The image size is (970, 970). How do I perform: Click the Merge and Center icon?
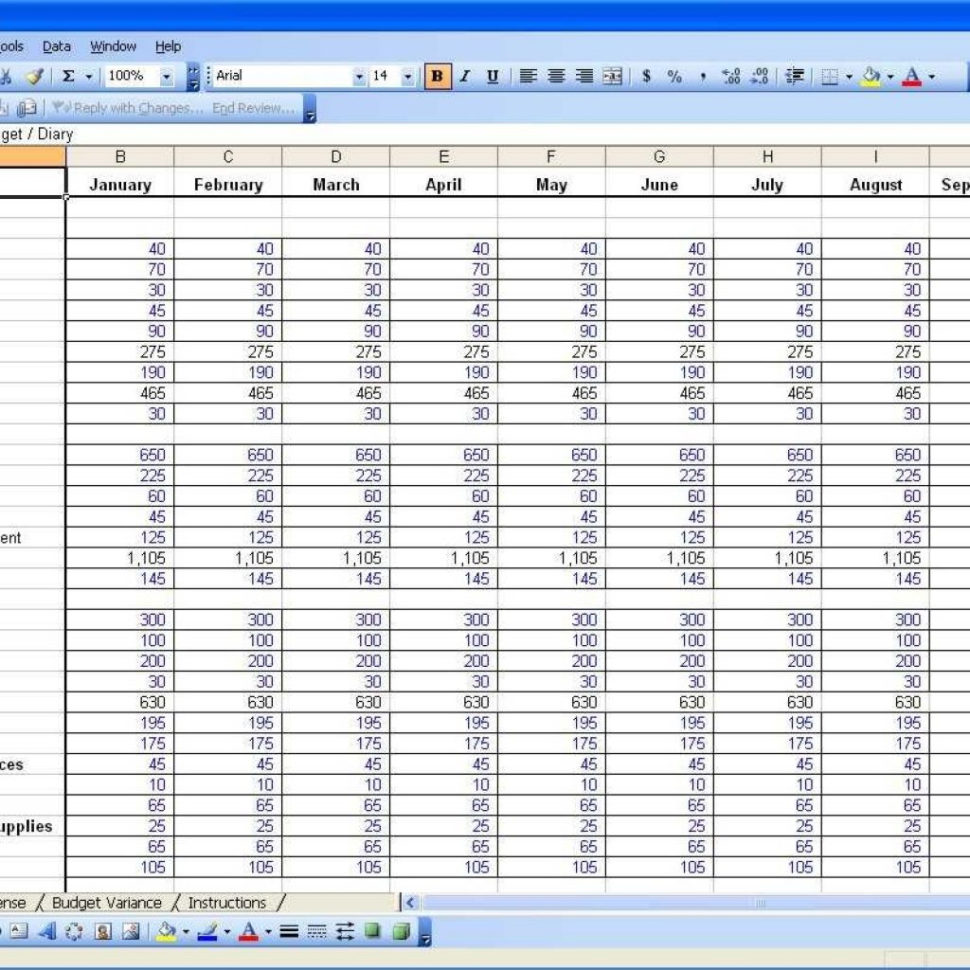[x=611, y=76]
